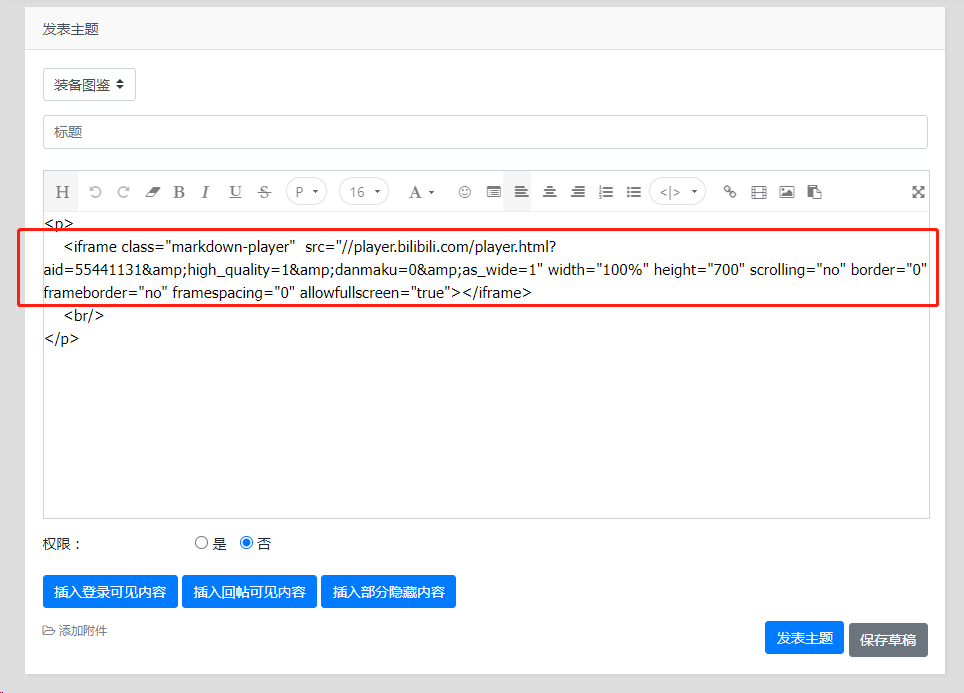Toggle underline formatting

[235, 192]
